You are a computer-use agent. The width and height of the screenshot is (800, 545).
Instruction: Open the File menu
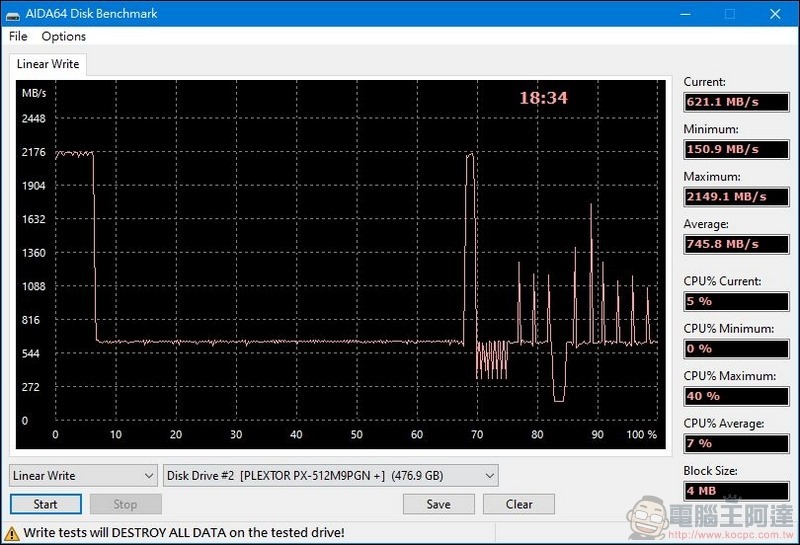tap(18, 36)
